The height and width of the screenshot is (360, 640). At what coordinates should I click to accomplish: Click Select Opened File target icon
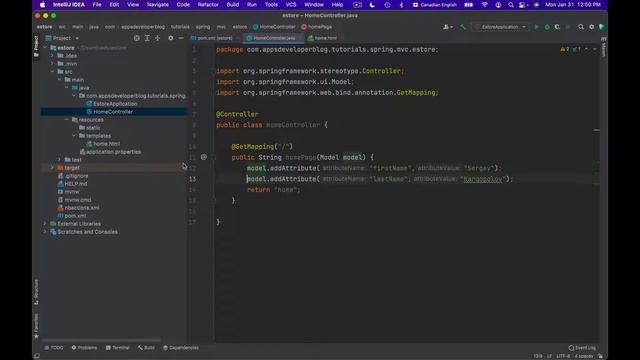pyautogui.click(x=137, y=38)
